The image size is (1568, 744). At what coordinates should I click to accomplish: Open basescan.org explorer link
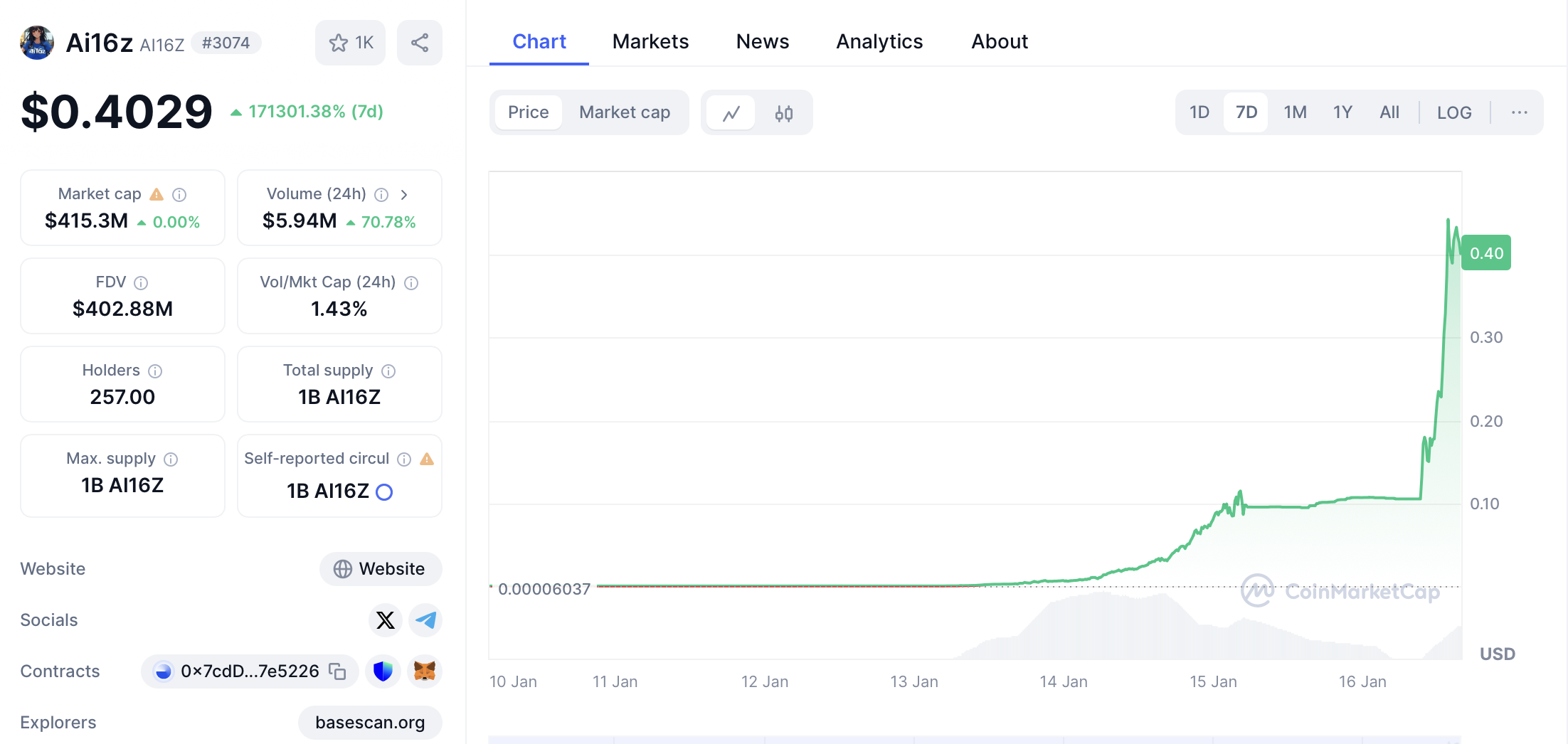point(370,723)
